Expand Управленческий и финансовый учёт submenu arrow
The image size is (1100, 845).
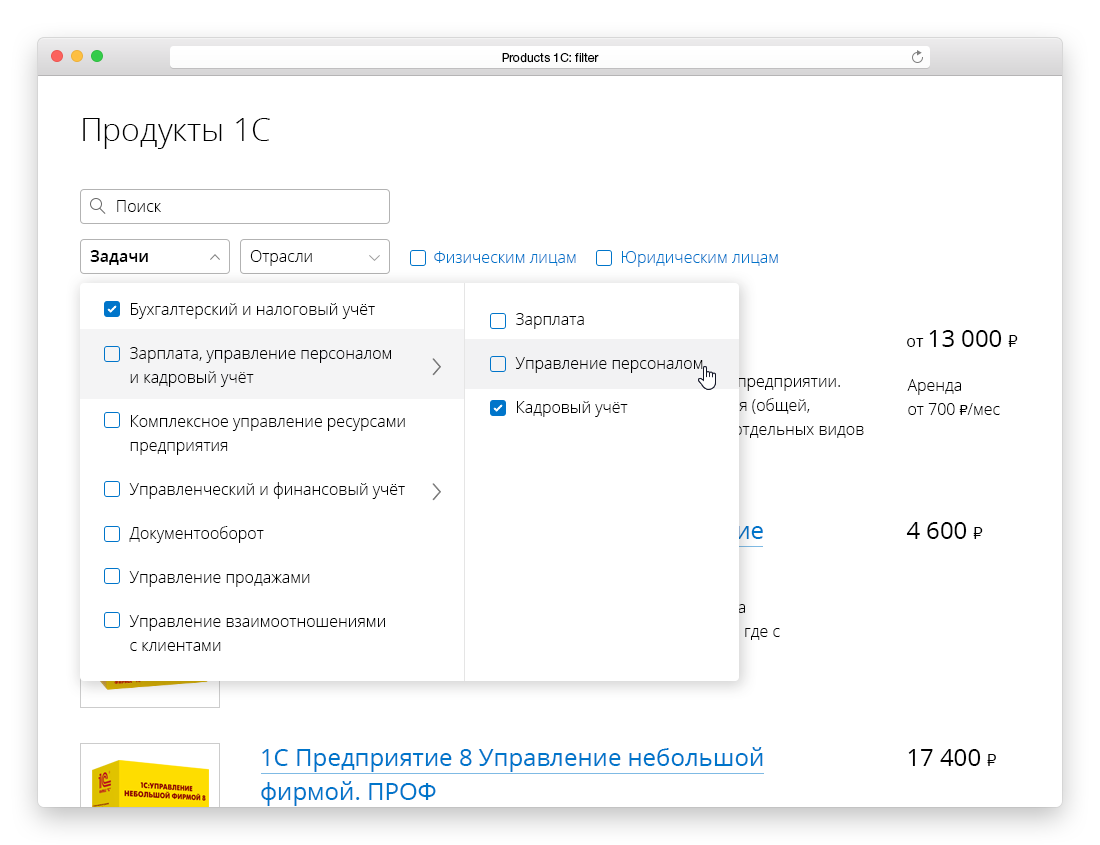click(x=436, y=491)
